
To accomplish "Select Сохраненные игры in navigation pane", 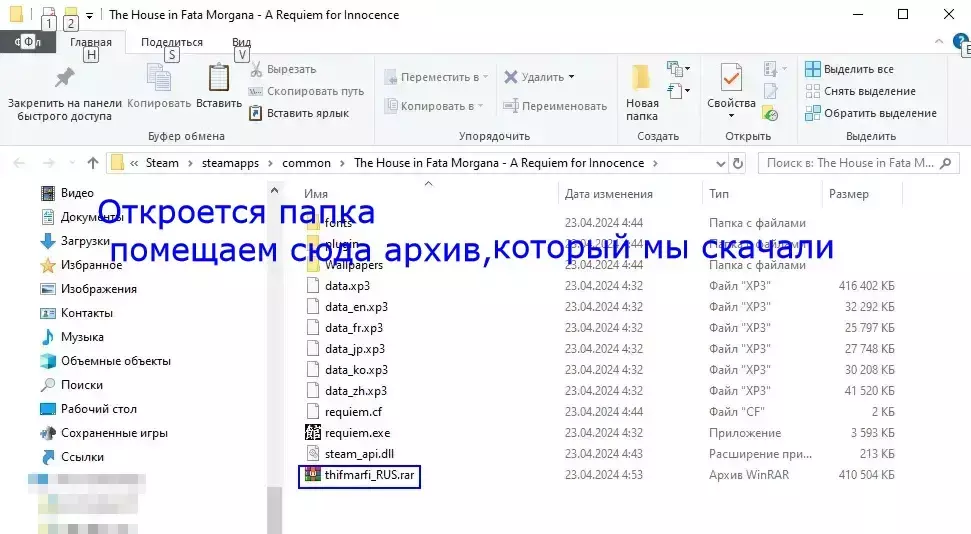I will (104, 433).
